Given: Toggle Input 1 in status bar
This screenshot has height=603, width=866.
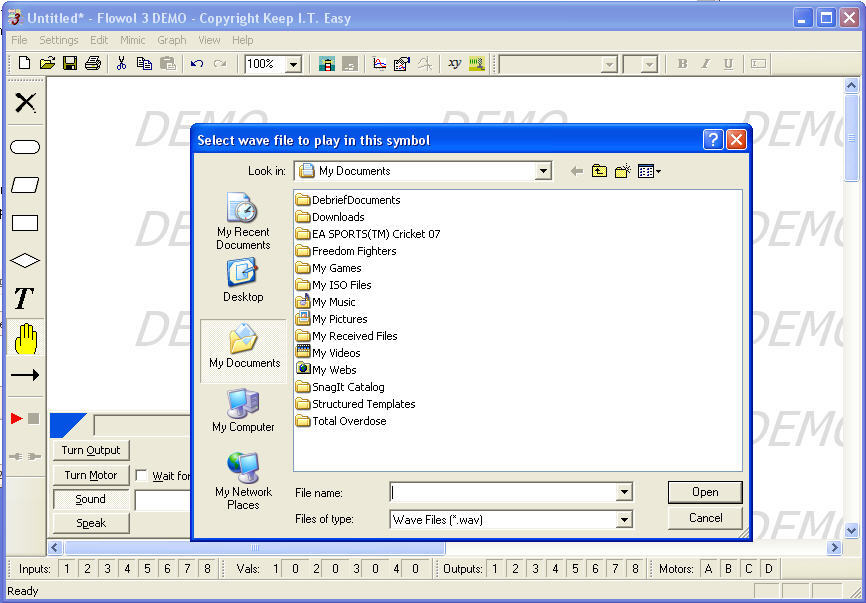Looking at the screenshot, I should tap(67, 568).
